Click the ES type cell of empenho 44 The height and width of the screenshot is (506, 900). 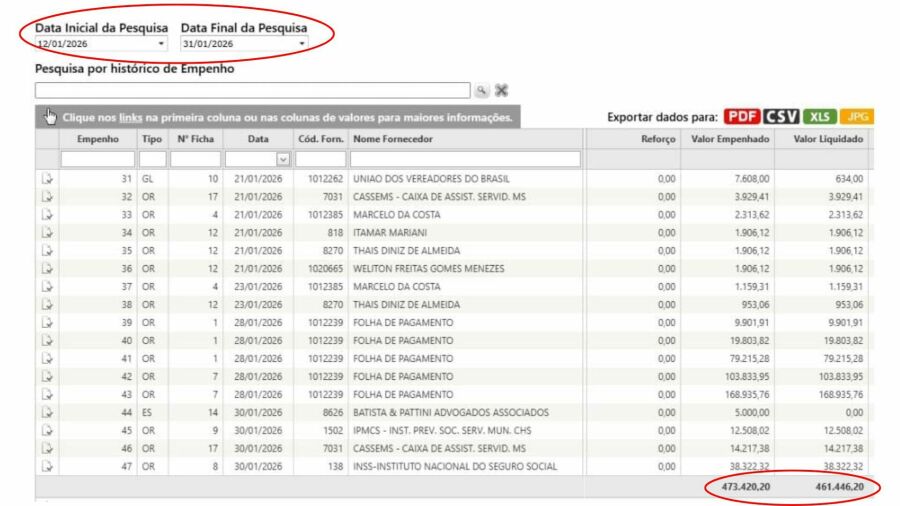(x=147, y=412)
